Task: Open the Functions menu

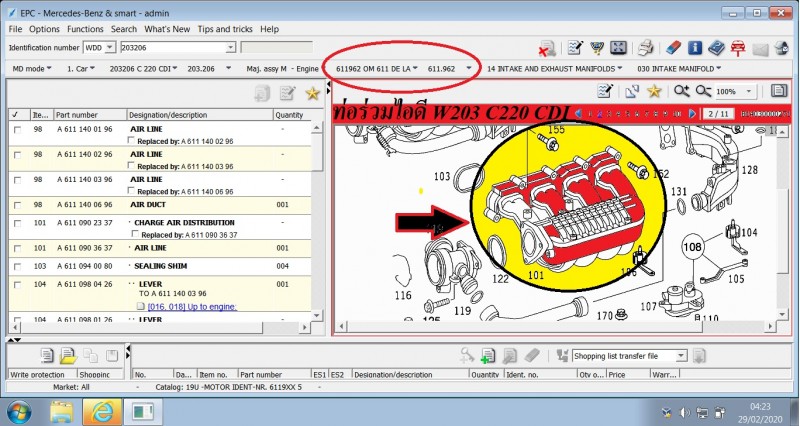Action: (x=85, y=29)
